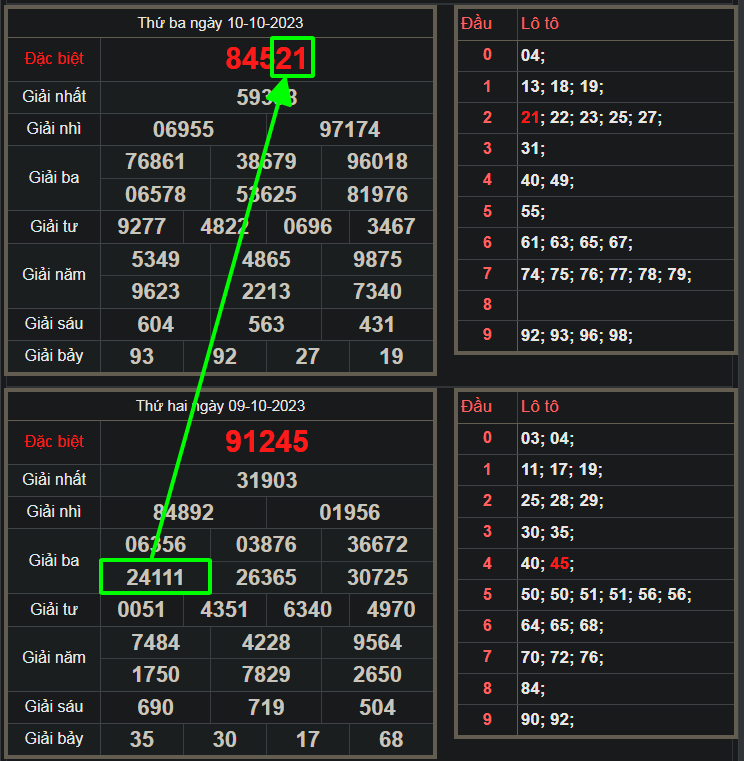Select fifth prize number 7340
Viewport: 744px width, 761px height.
click(x=377, y=292)
